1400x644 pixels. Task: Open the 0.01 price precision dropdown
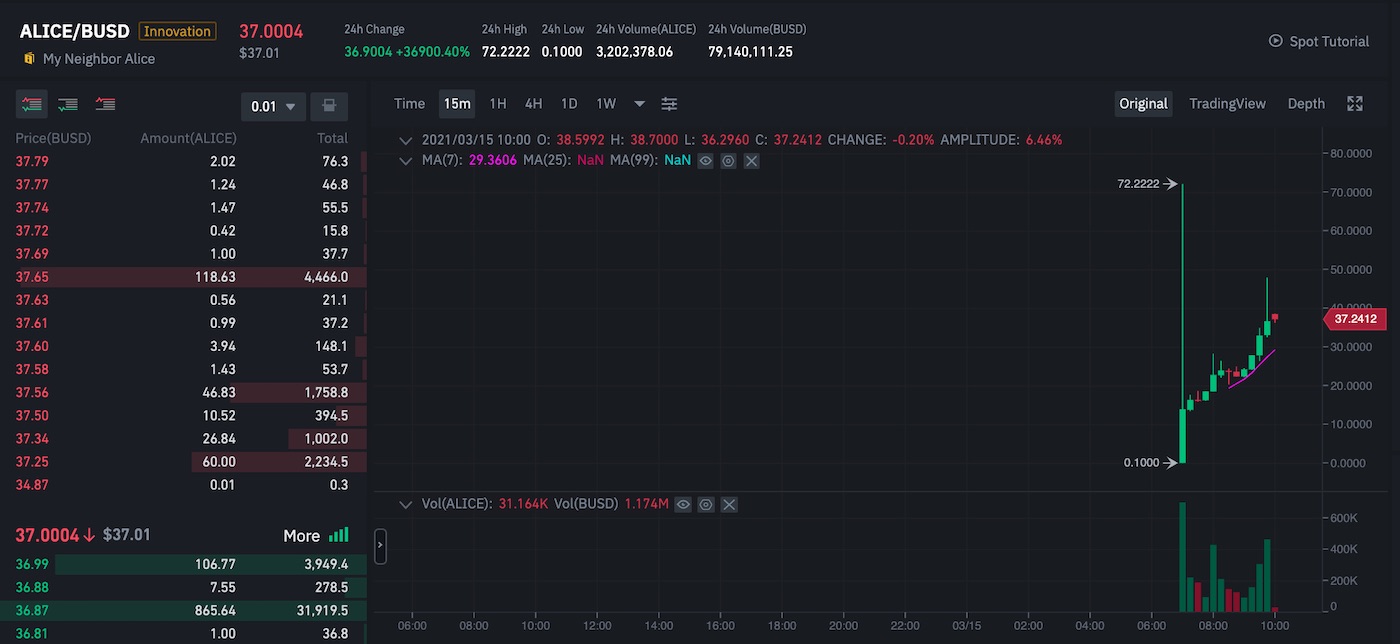pyautogui.click(x=273, y=106)
